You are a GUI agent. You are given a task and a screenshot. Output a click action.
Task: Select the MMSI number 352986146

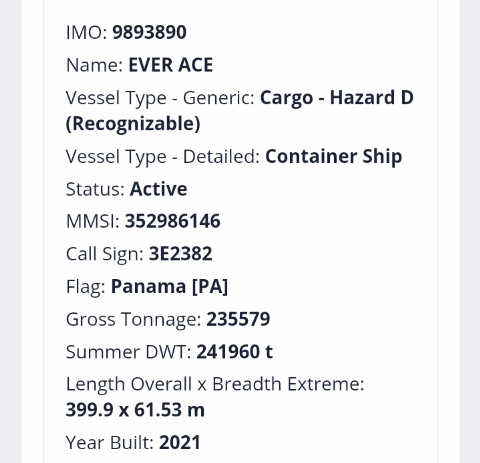173,221
